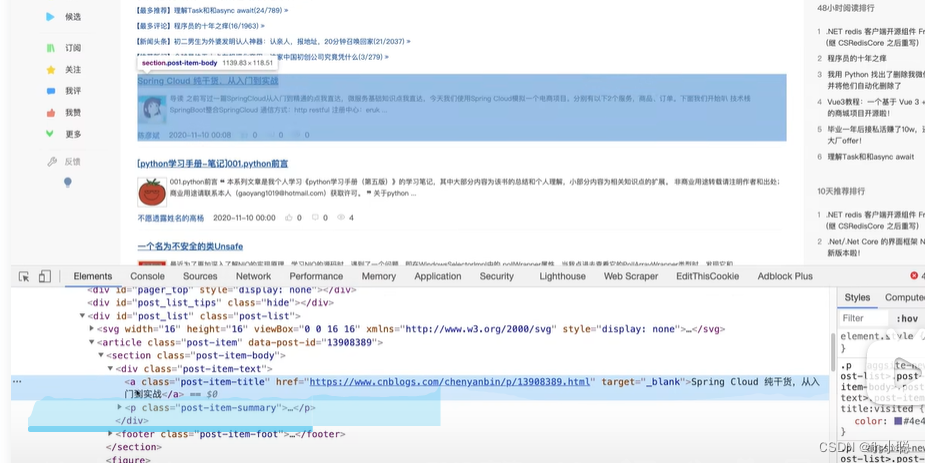Click the 我评 comment bubble icon
The height and width of the screenshot is (463, 925).
(x=51, y=91)
